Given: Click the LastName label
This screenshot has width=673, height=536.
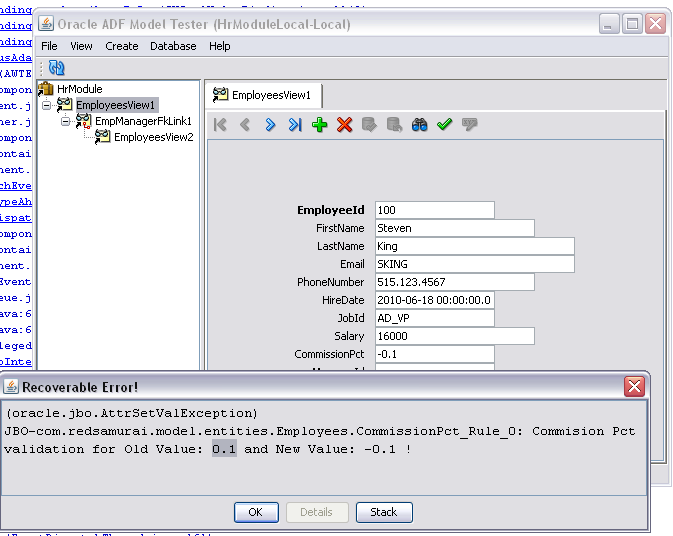Looking at the screenshot, I should [x=340, y=246].
